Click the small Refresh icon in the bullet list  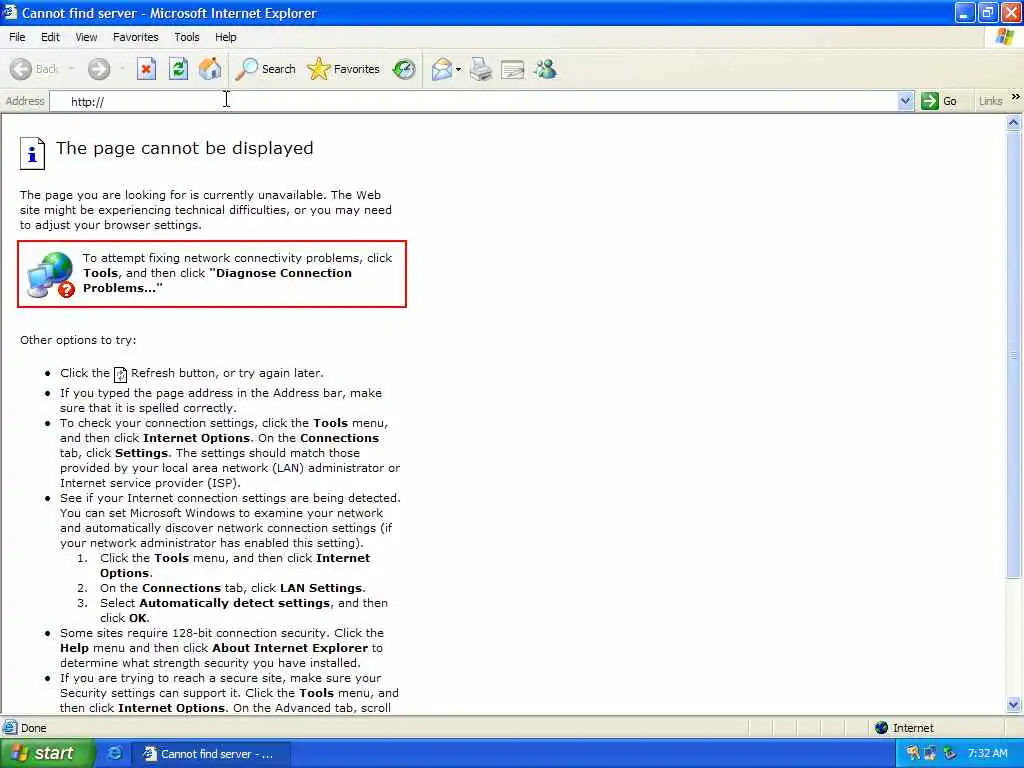click(x=120, y=374)
